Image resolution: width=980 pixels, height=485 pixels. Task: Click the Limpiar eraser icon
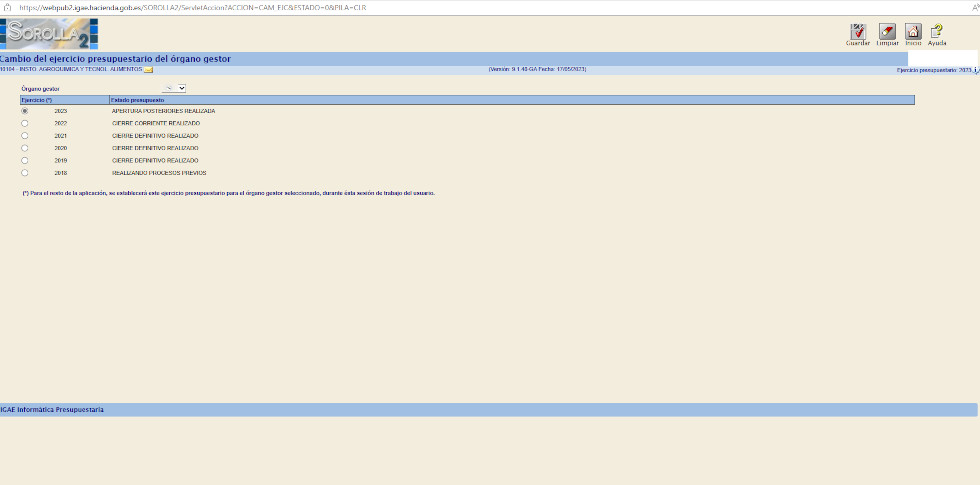point(886,32)
